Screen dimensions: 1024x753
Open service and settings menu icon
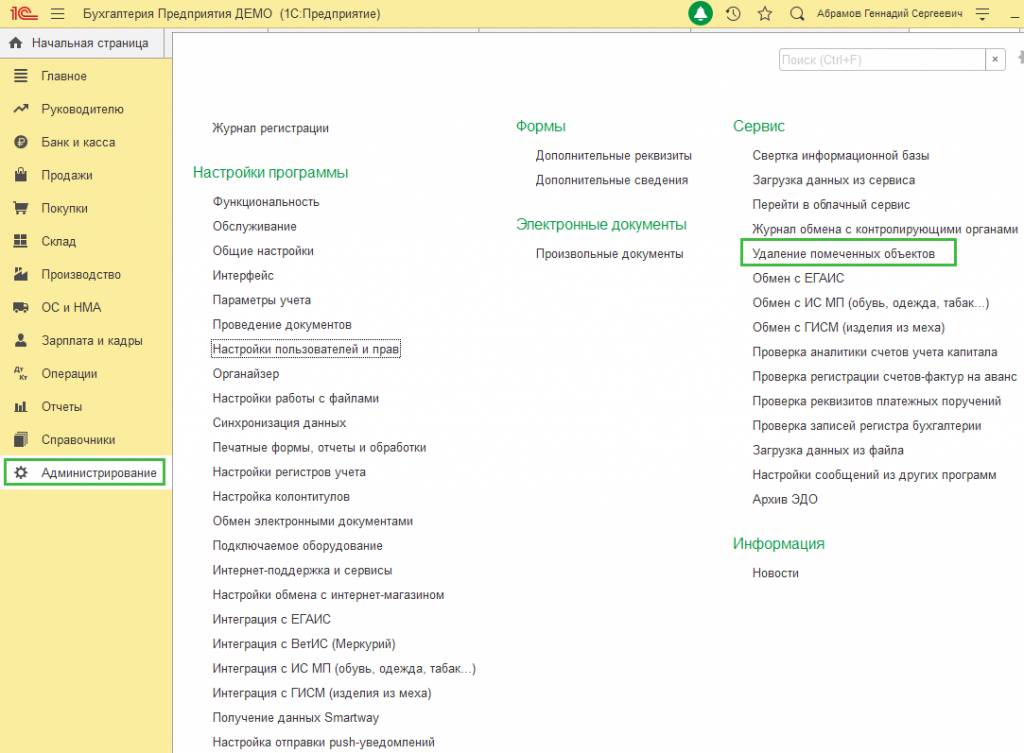click(x=982, y=14)
